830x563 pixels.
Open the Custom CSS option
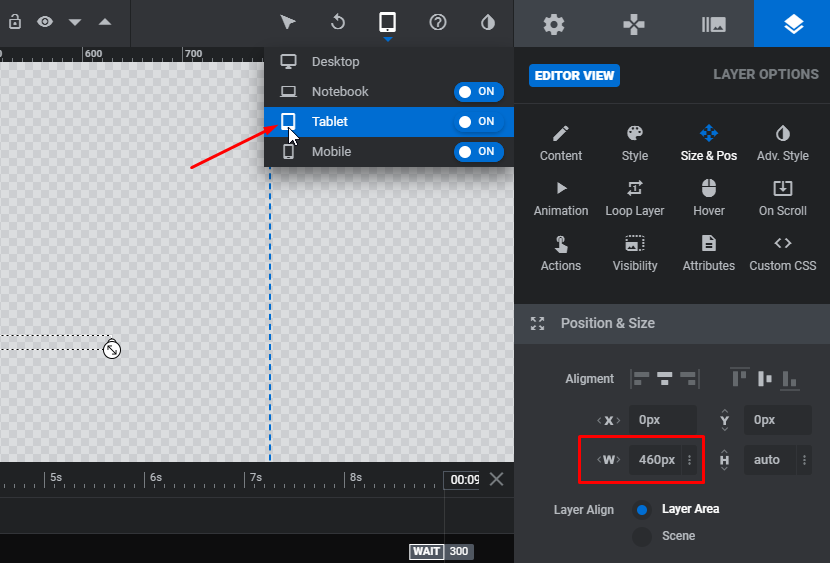click(x=782, y=253)
